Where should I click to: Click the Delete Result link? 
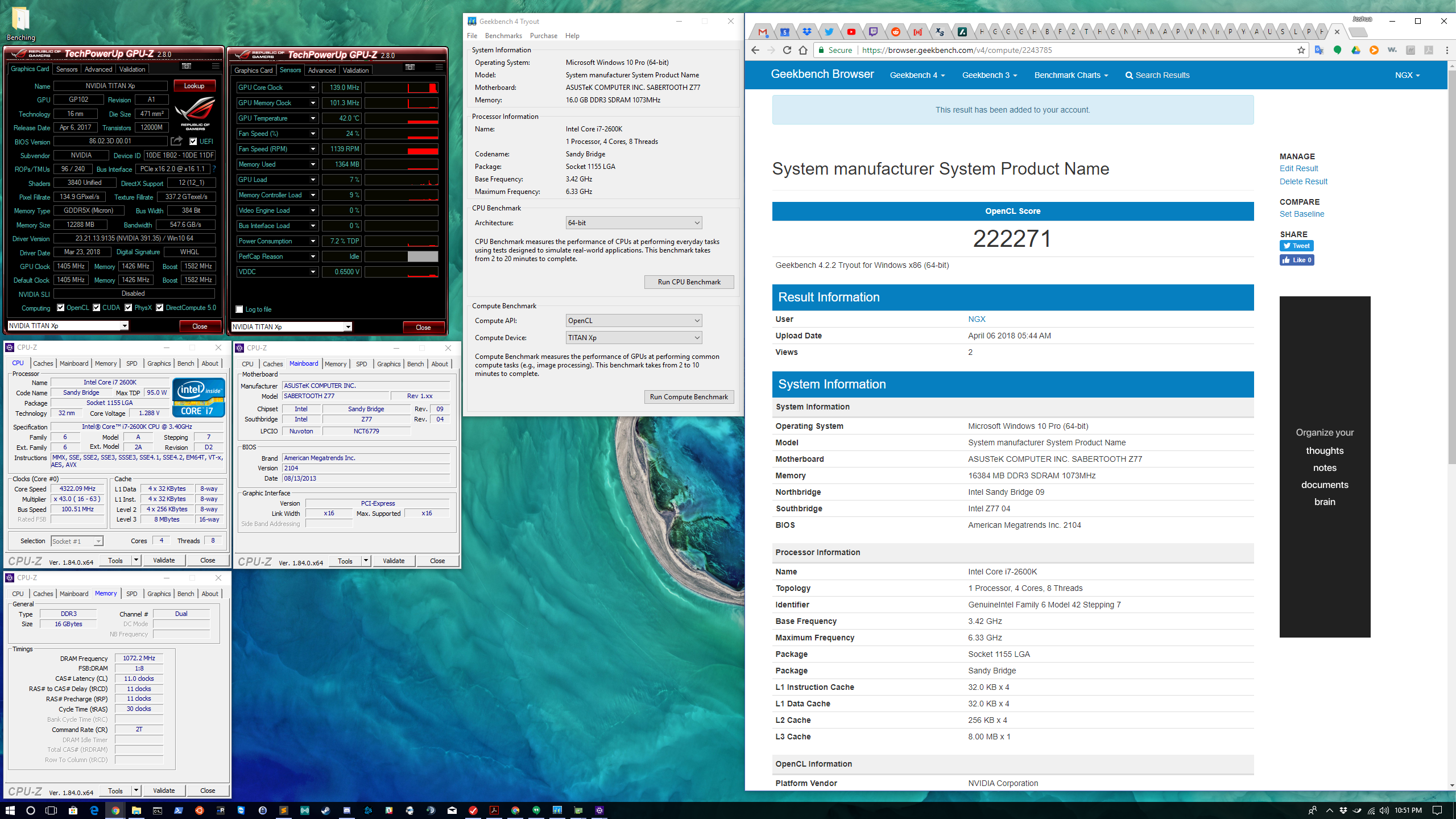coord(1304,181)
